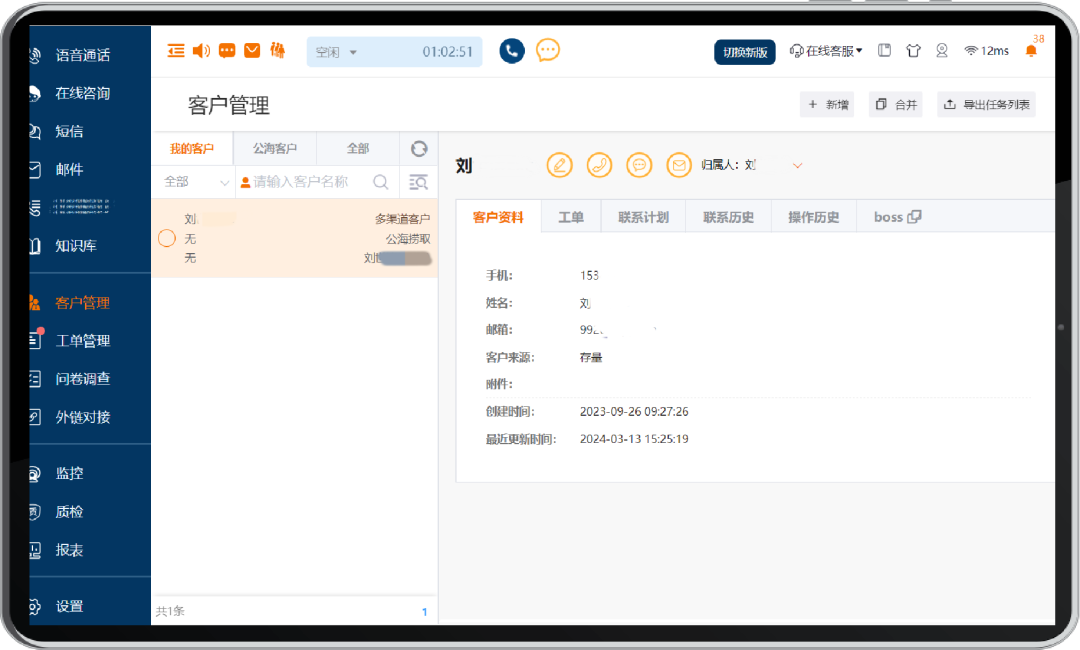Click the 合并 button
1080x650 pixels.
click(x=895, y=105)
